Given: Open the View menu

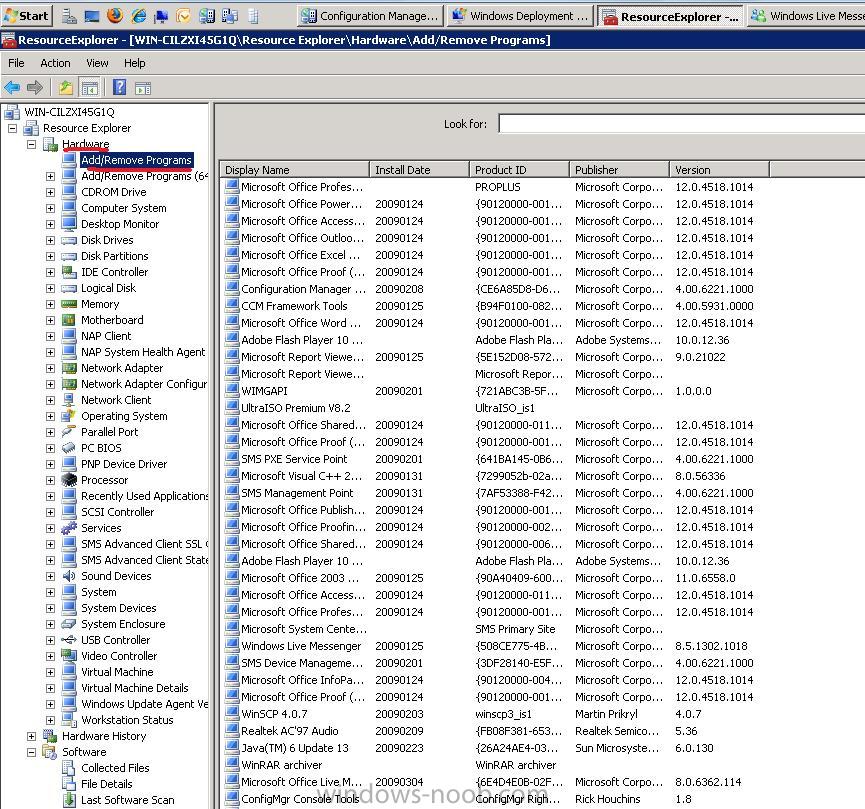Looking at the screenshot, I should (x=97, y=63).
